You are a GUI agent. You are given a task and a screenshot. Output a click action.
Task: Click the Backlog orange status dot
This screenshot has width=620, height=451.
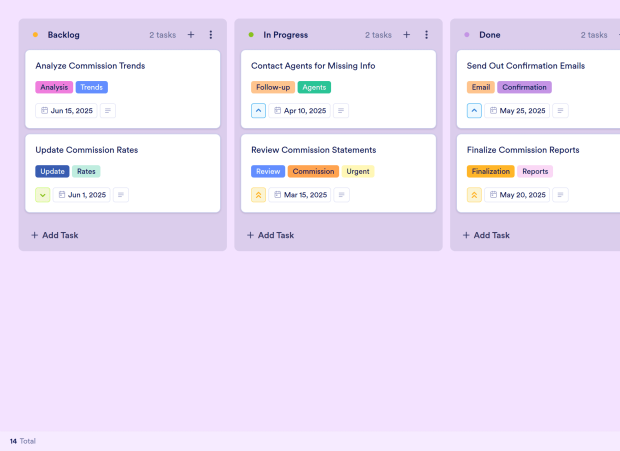click(35, 35)
